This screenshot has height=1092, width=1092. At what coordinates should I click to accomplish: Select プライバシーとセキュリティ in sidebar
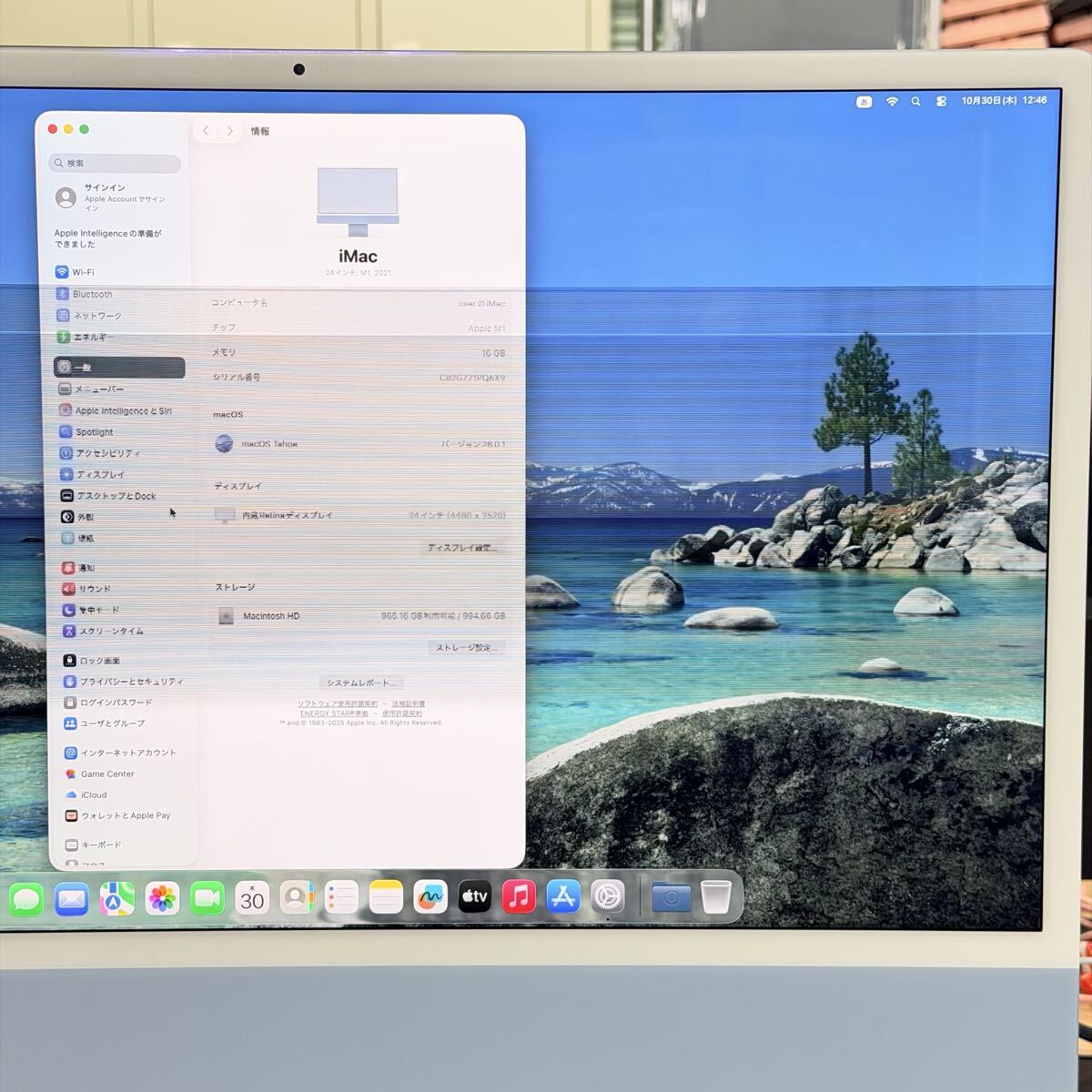click(x=123, y=682)
